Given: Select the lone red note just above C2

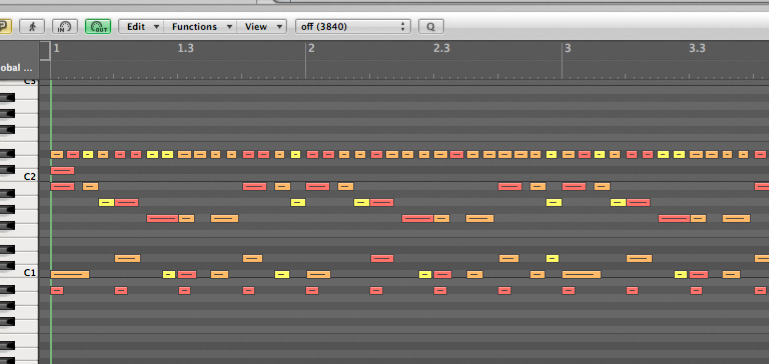Looking at the screenshot, I should [62, 170].
